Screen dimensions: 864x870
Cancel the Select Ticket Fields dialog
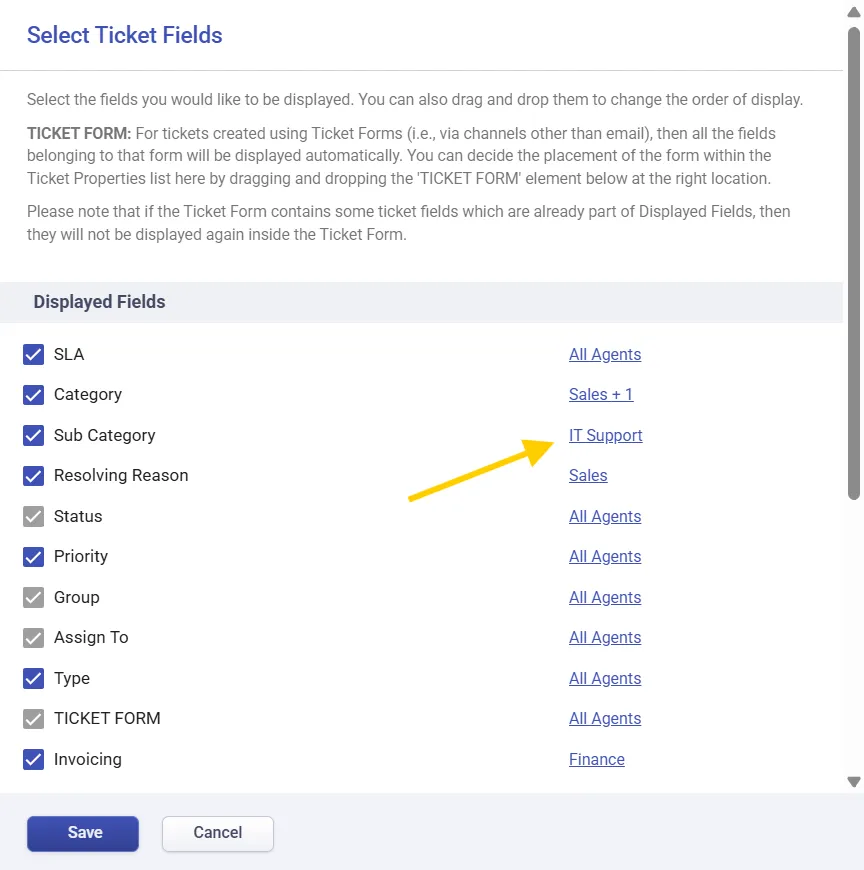click(x=217, y=833)
